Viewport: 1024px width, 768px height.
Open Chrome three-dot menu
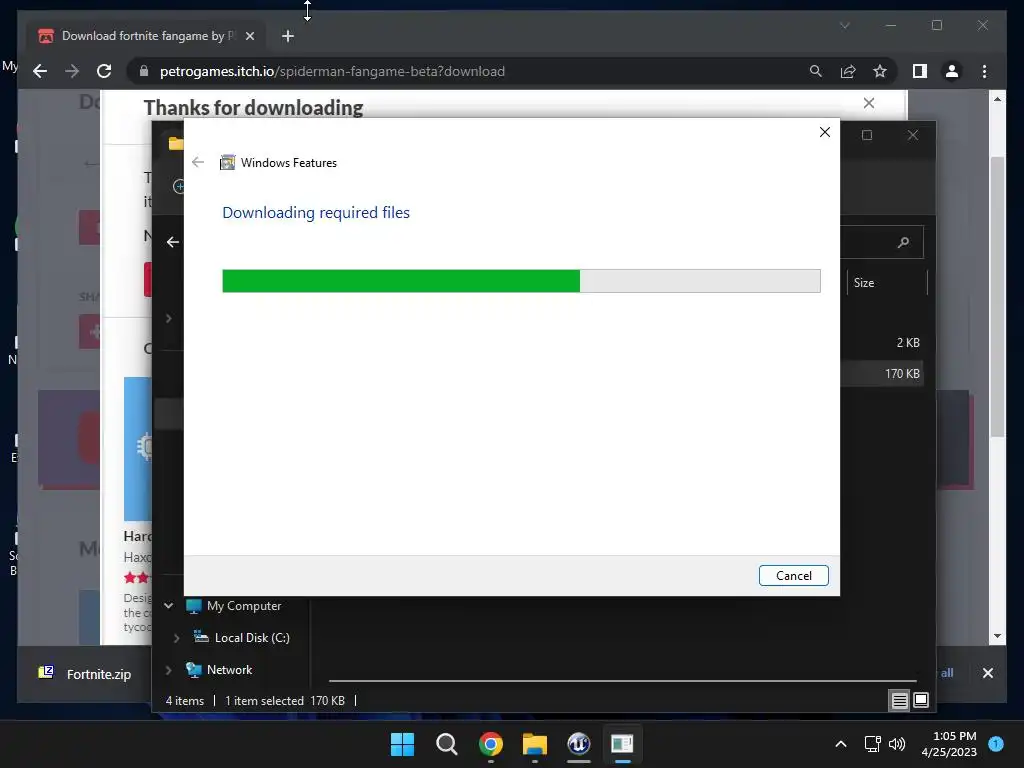[x=984, y=71]
